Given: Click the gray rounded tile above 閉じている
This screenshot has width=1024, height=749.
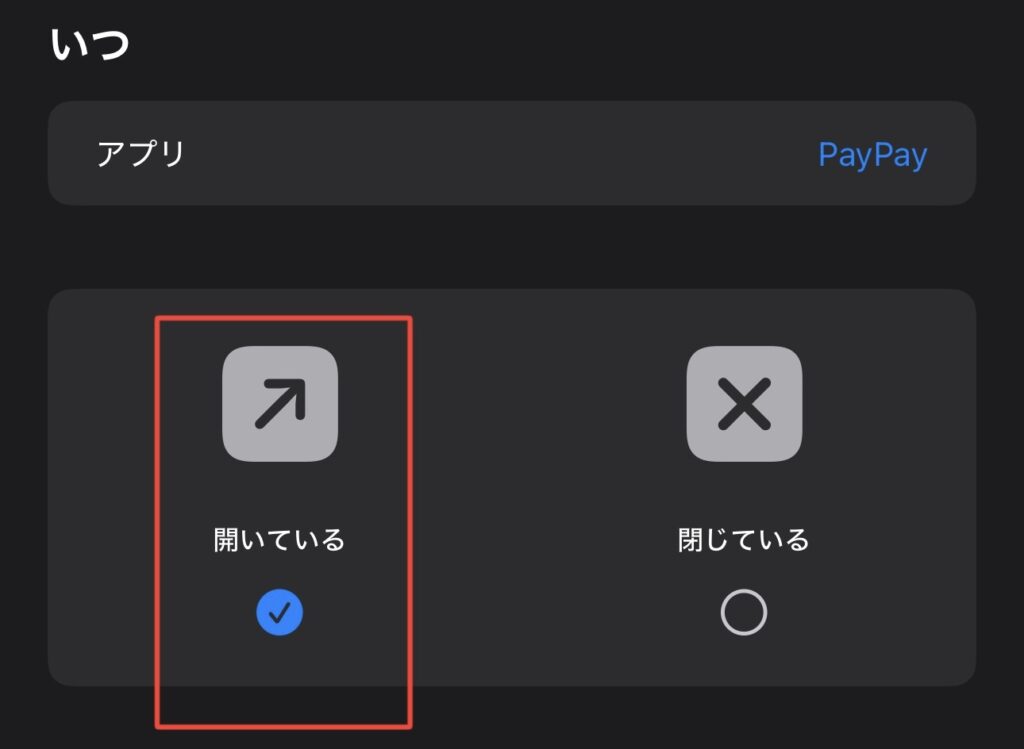Looking at the screenshot, I should pyautogui.click(x=744, y=404).
